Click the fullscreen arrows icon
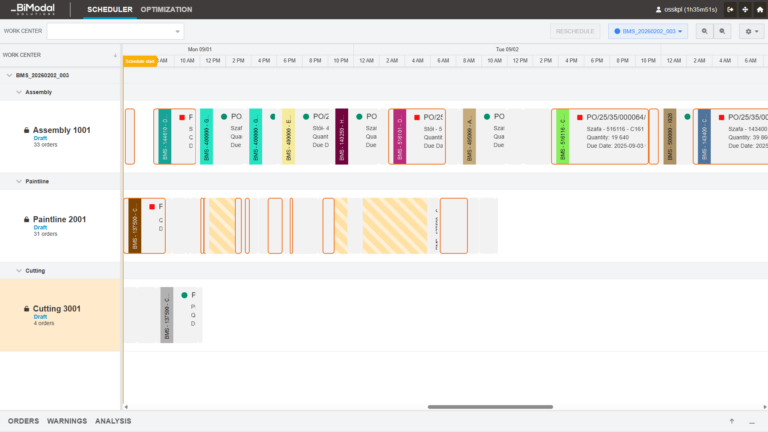The height and width of the screenshot is (432, 768). click(x=745, y=9)
